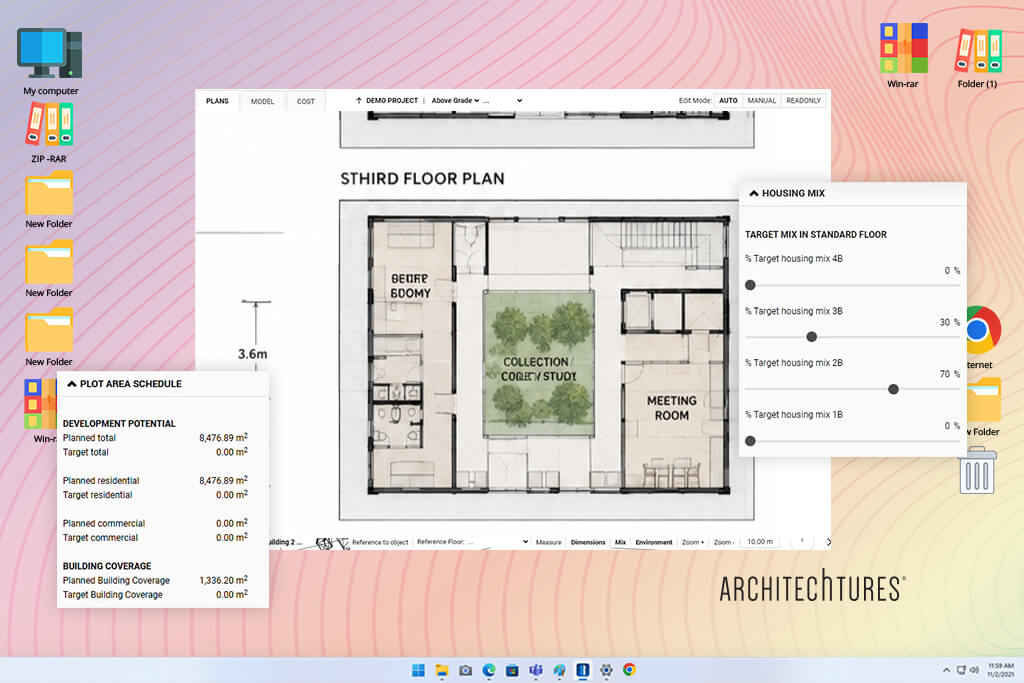Collapse the PLOT AREA SCHEDULE panel
Screen dimensions: 1024x683
click(x=72, y=384)
